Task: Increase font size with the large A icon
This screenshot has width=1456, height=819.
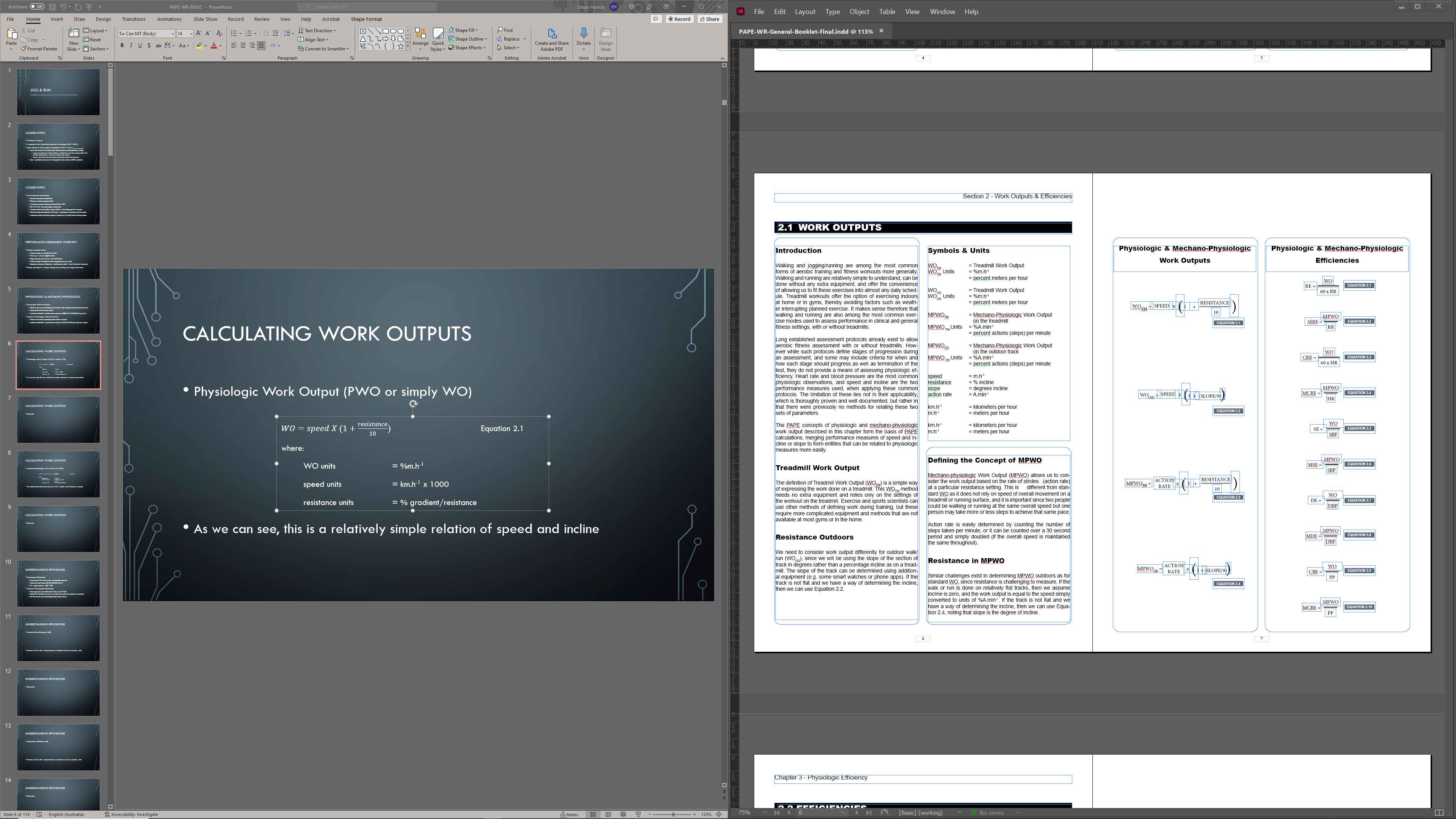Action: point(198,34)
